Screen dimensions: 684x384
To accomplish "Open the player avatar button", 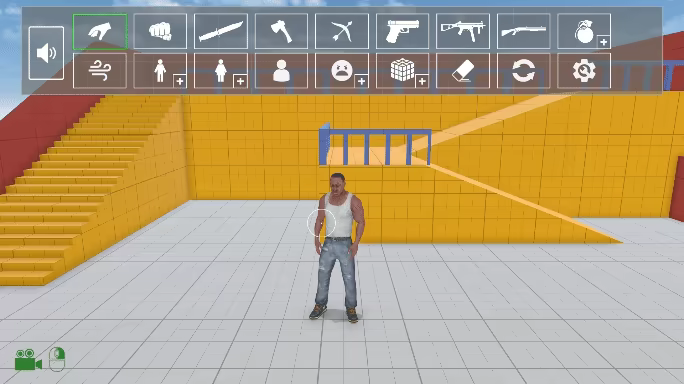I will (281, 71).
